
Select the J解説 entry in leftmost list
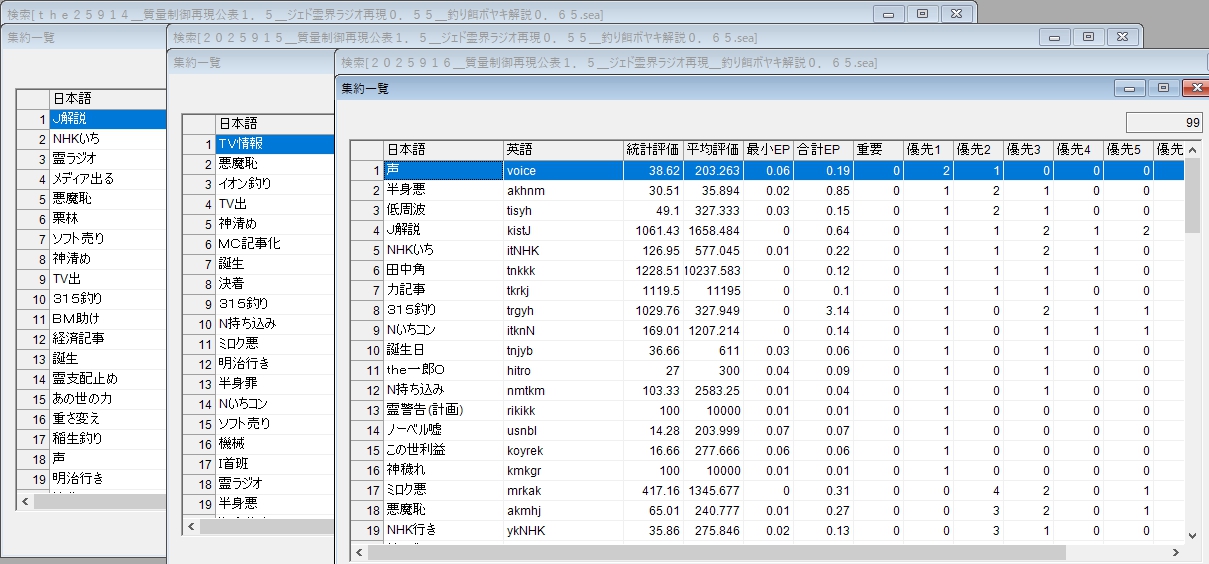[106, 119]
